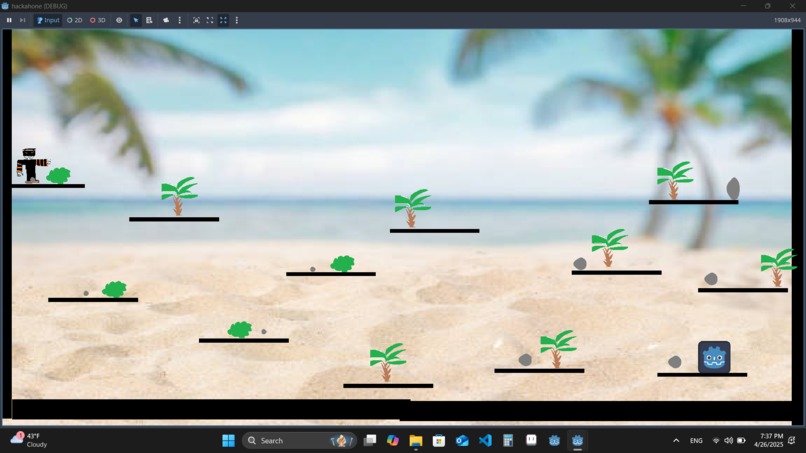806x453 pixels.
Task: Toggle selection visibility eye icon
Action: pos(119,20)
